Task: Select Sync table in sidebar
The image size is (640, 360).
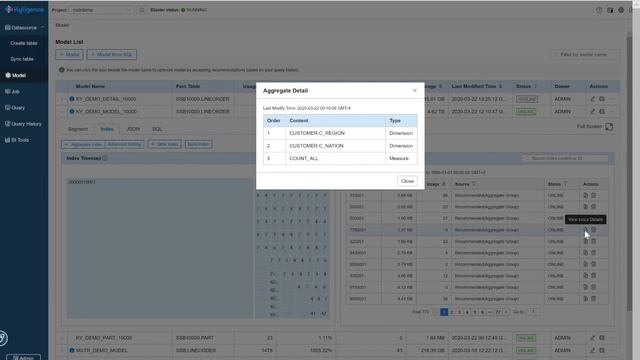Action: pyautogui.click(x=22, y=59)
